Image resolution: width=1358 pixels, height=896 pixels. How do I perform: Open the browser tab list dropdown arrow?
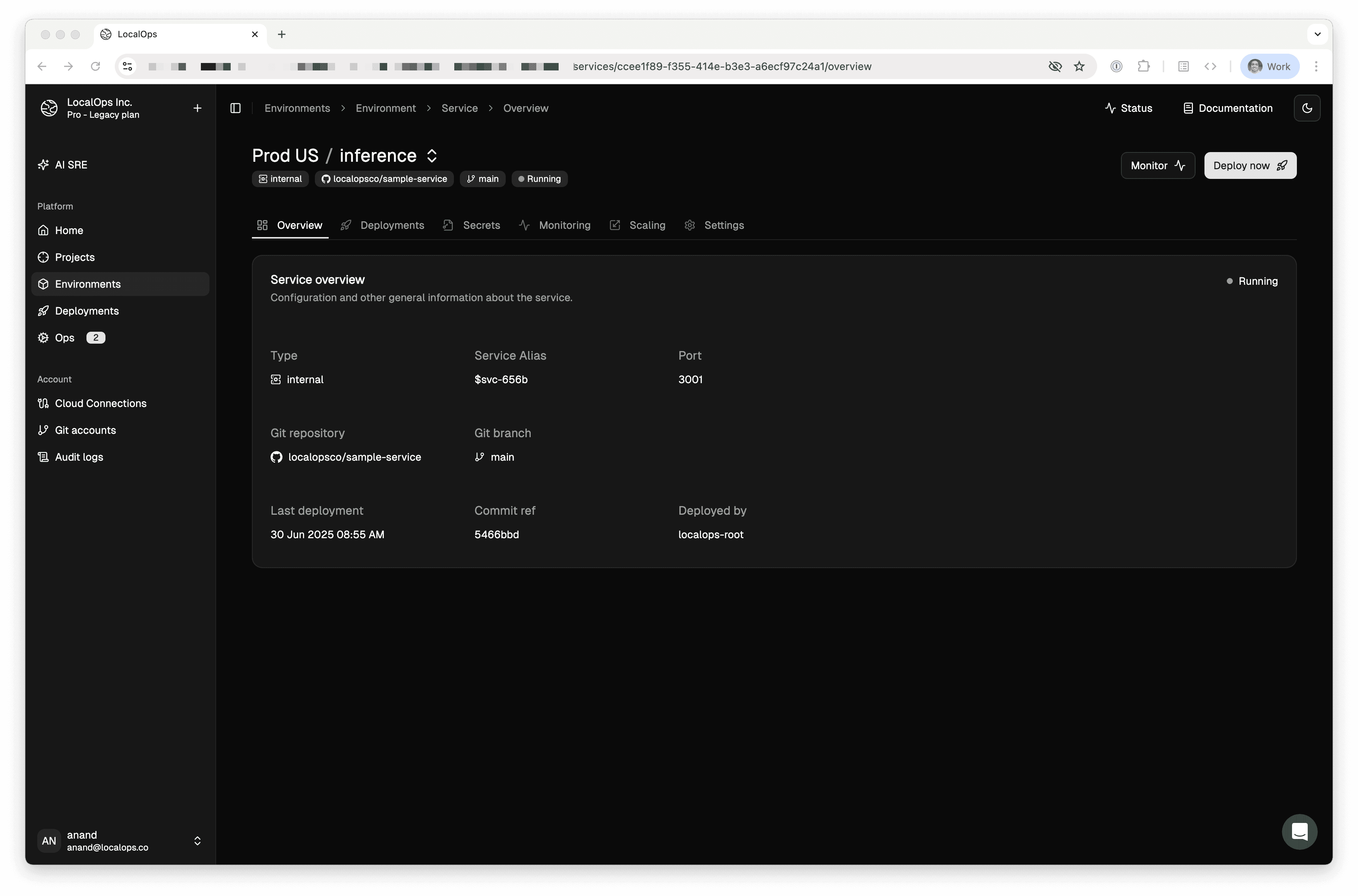pos(1317,34)
